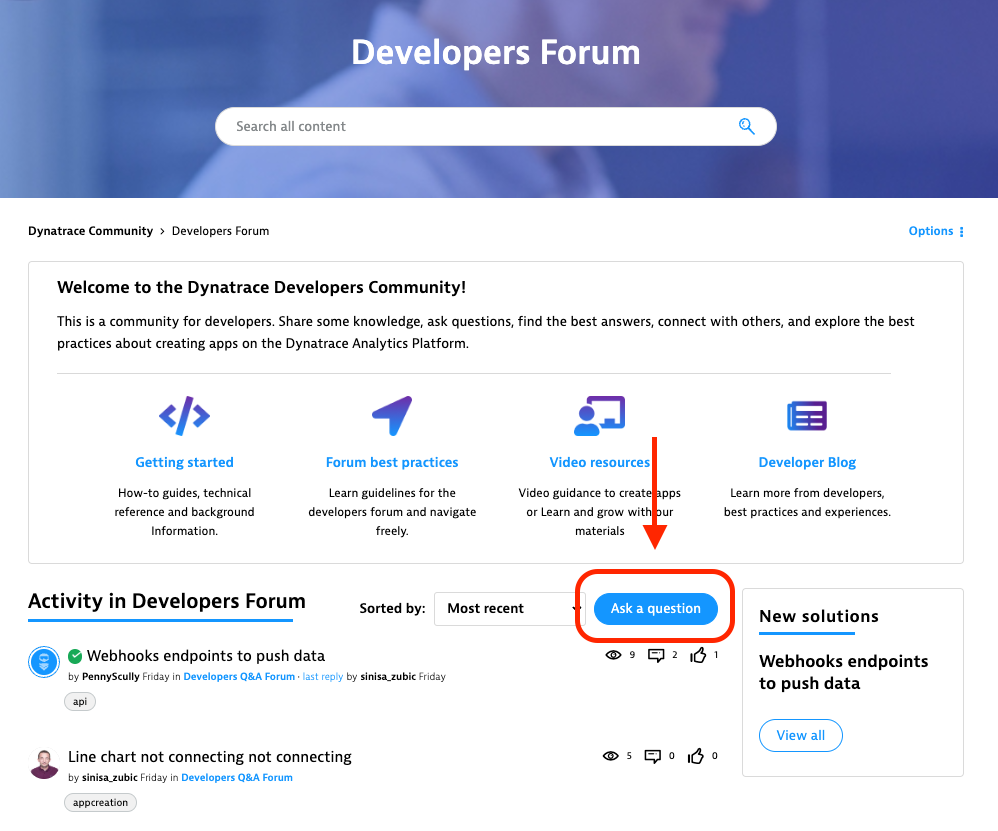Image resolution: width=998 pixels, height=831 pixels.
Task: Click sinisa_zubic's avatar on Line chart post
Action: point(44,764)
